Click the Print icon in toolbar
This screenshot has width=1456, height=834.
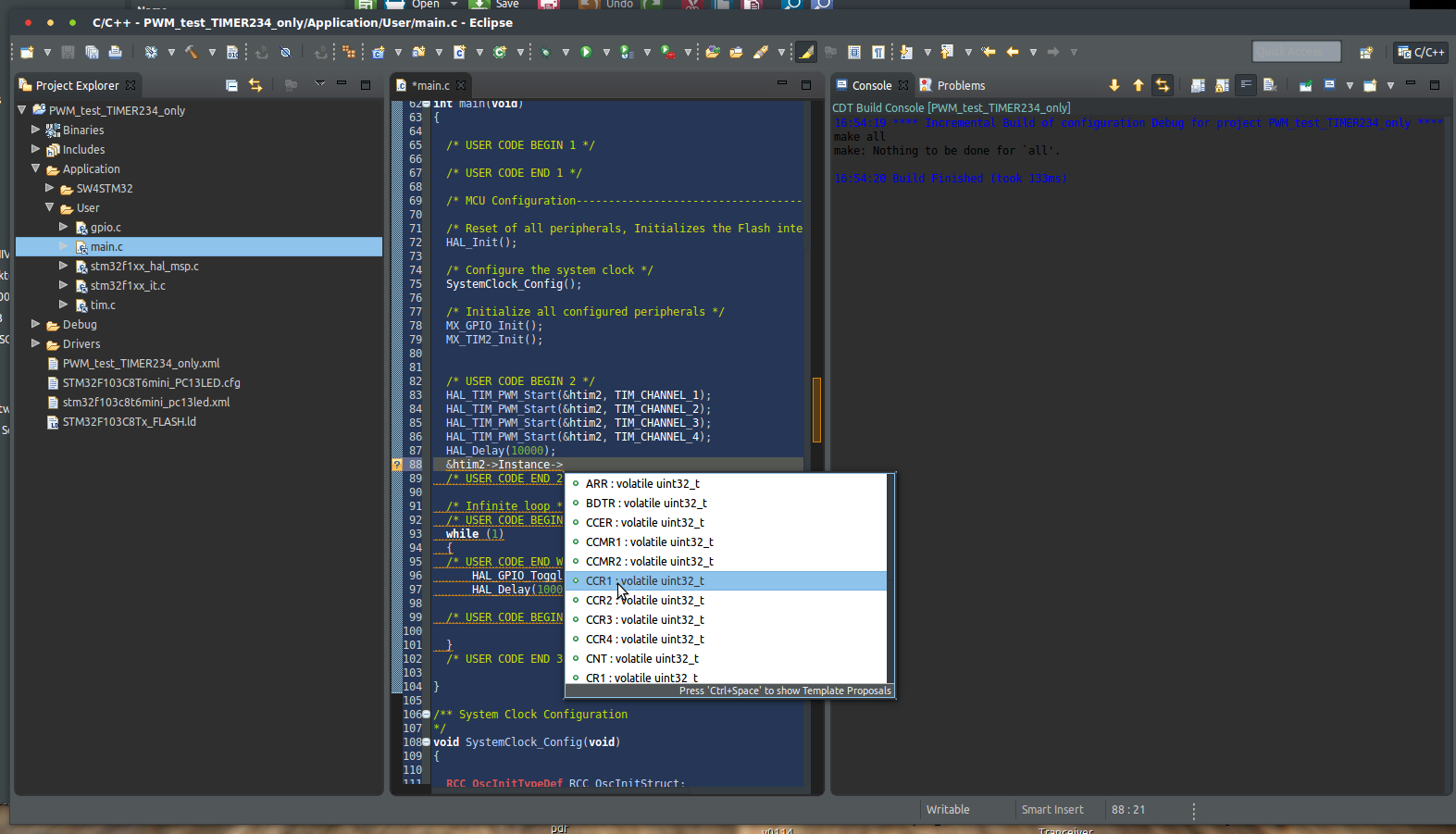115,53
